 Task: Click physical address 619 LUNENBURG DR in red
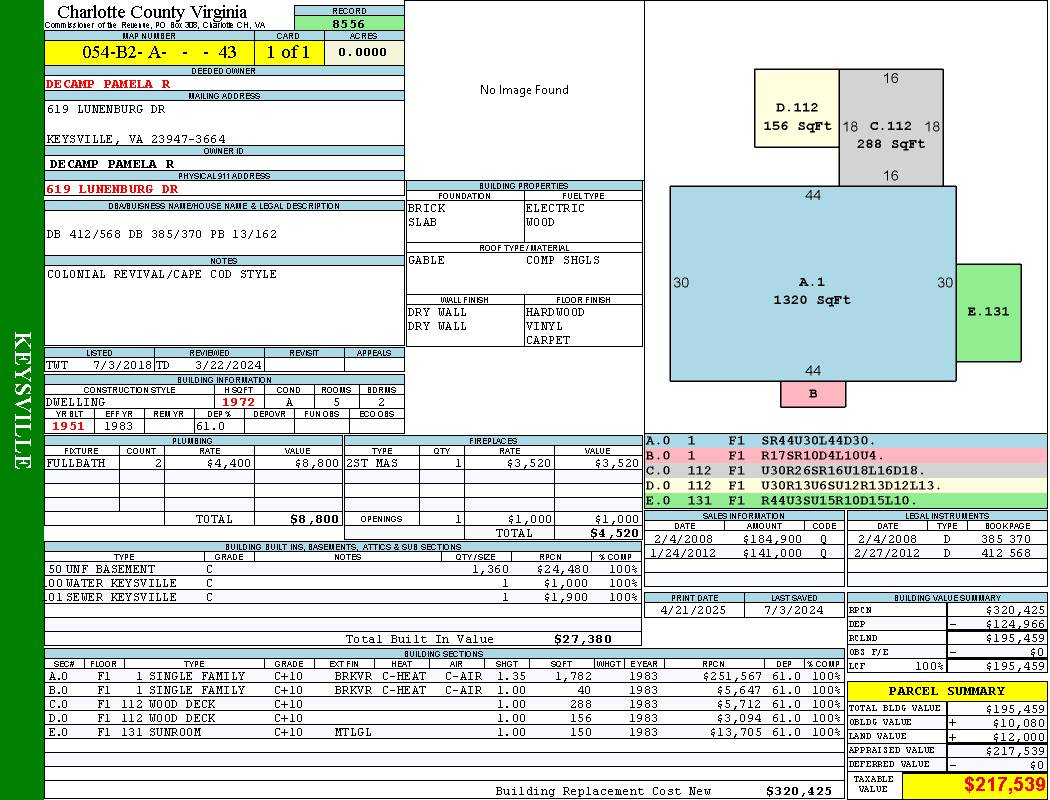(x=112, y=189)
